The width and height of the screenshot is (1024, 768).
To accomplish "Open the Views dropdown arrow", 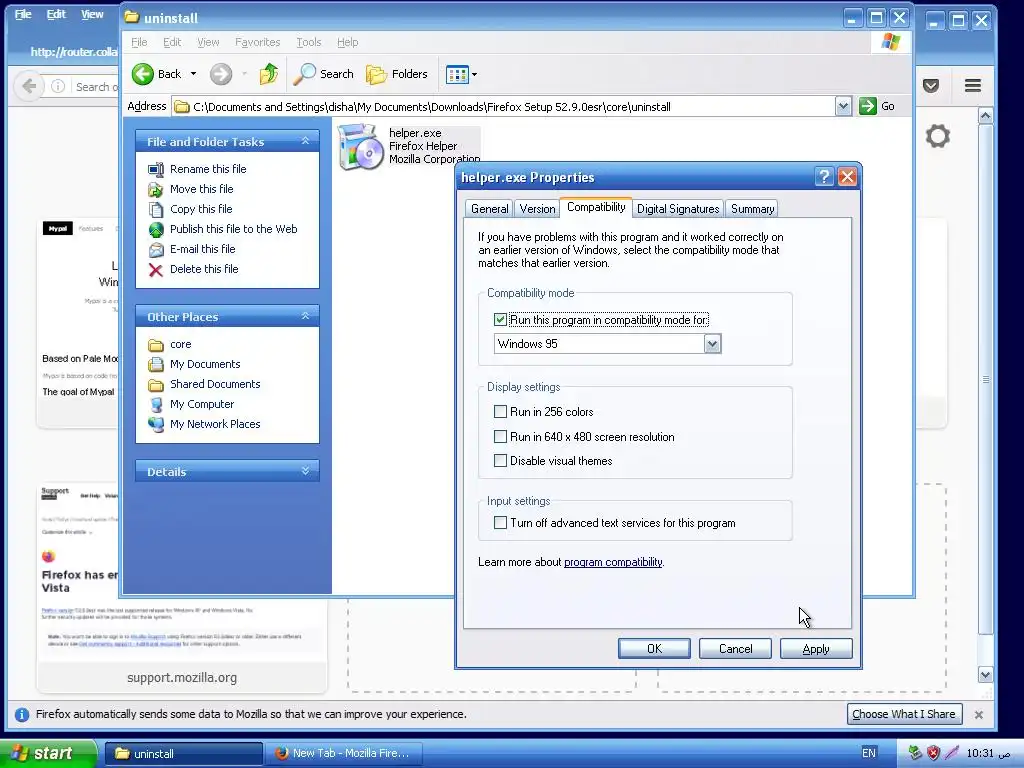I will tap(474, 74).
